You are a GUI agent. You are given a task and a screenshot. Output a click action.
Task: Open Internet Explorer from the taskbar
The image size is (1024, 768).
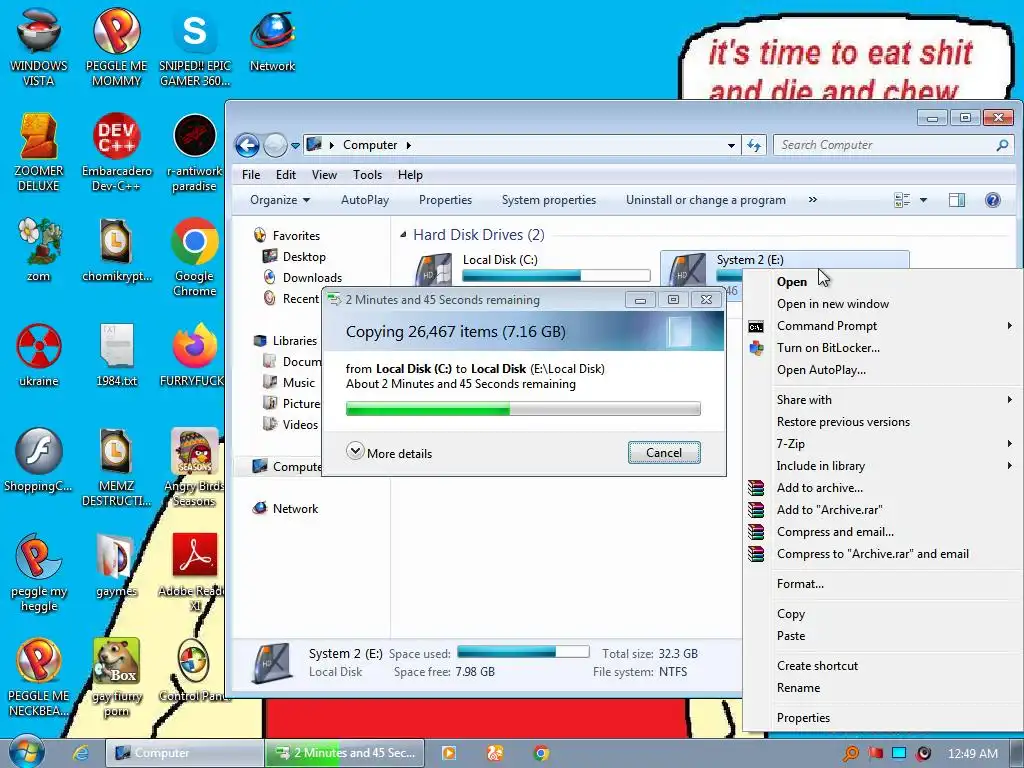80,753
